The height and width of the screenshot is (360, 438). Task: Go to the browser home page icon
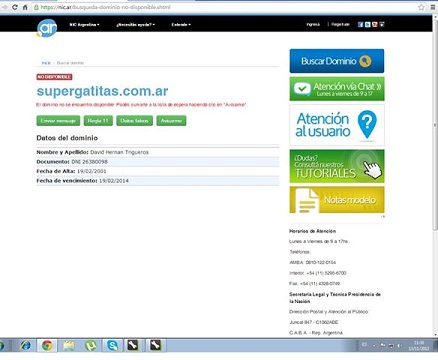pos(25,7)
